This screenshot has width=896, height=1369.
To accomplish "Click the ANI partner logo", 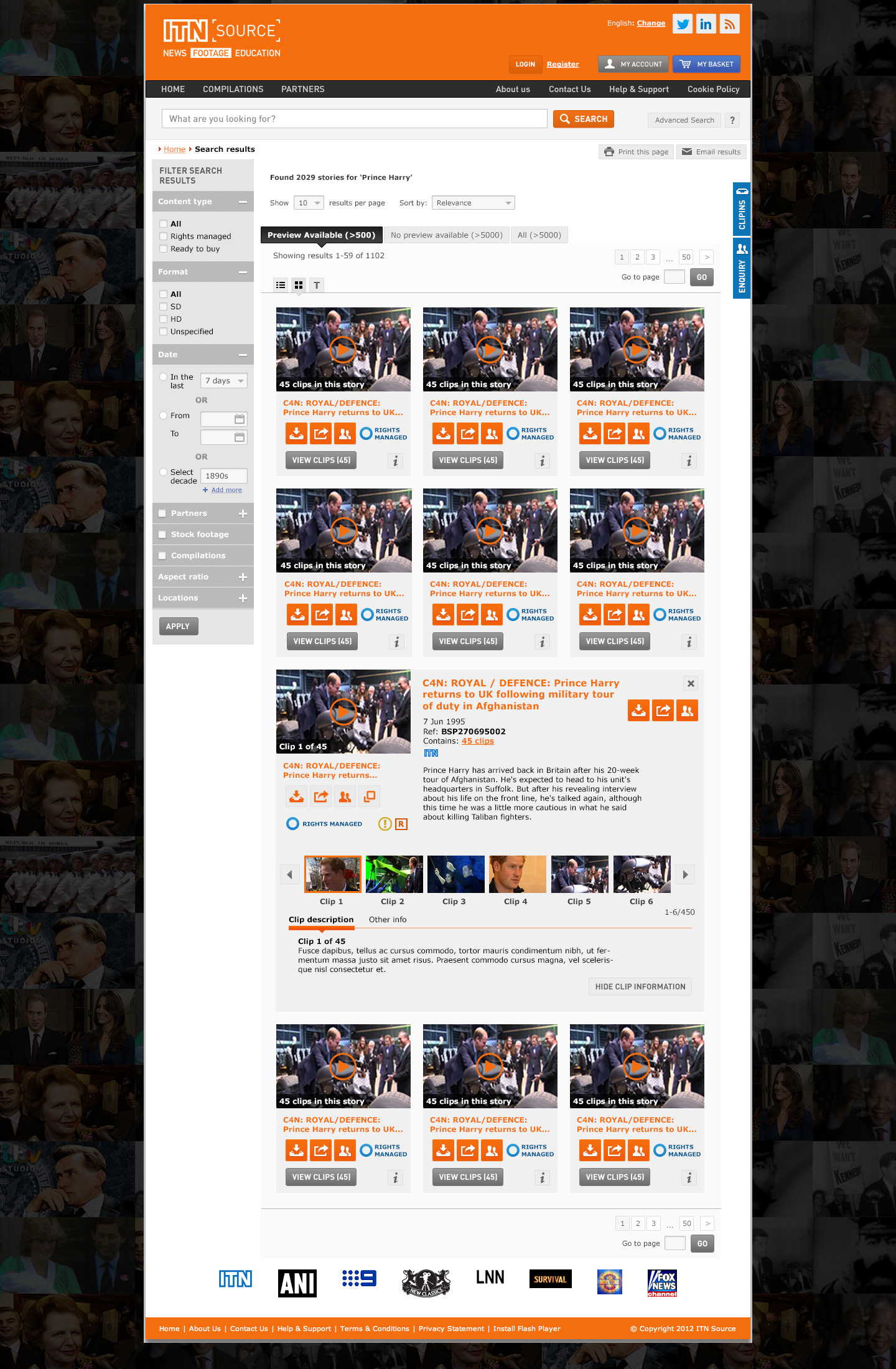I will pyautogui.click(x=297, y=1283).
